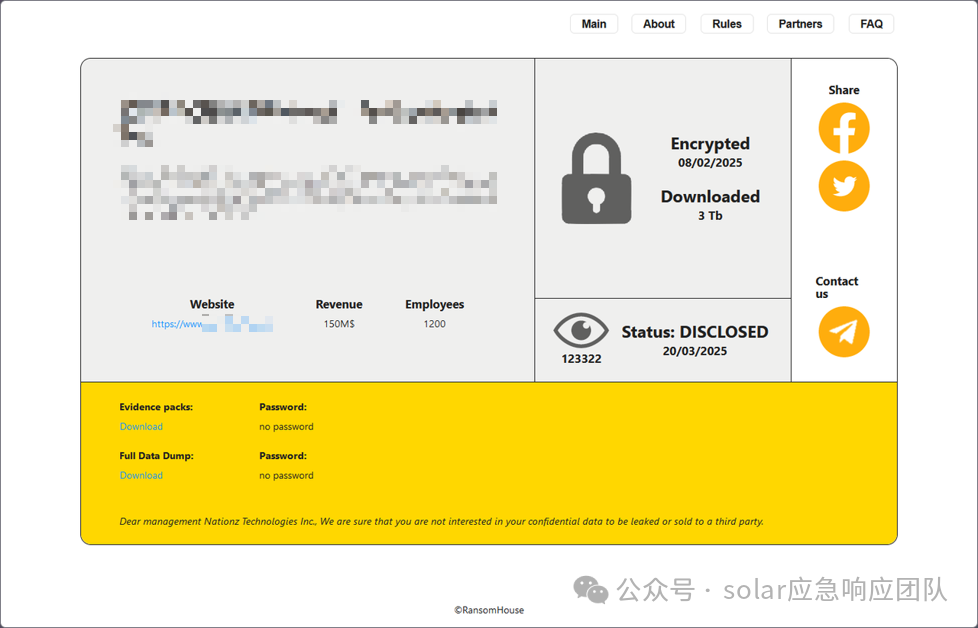Select the downloaded size '3 Tb'
The width and height of the screenshot is (978, 628).
point(710,216)
